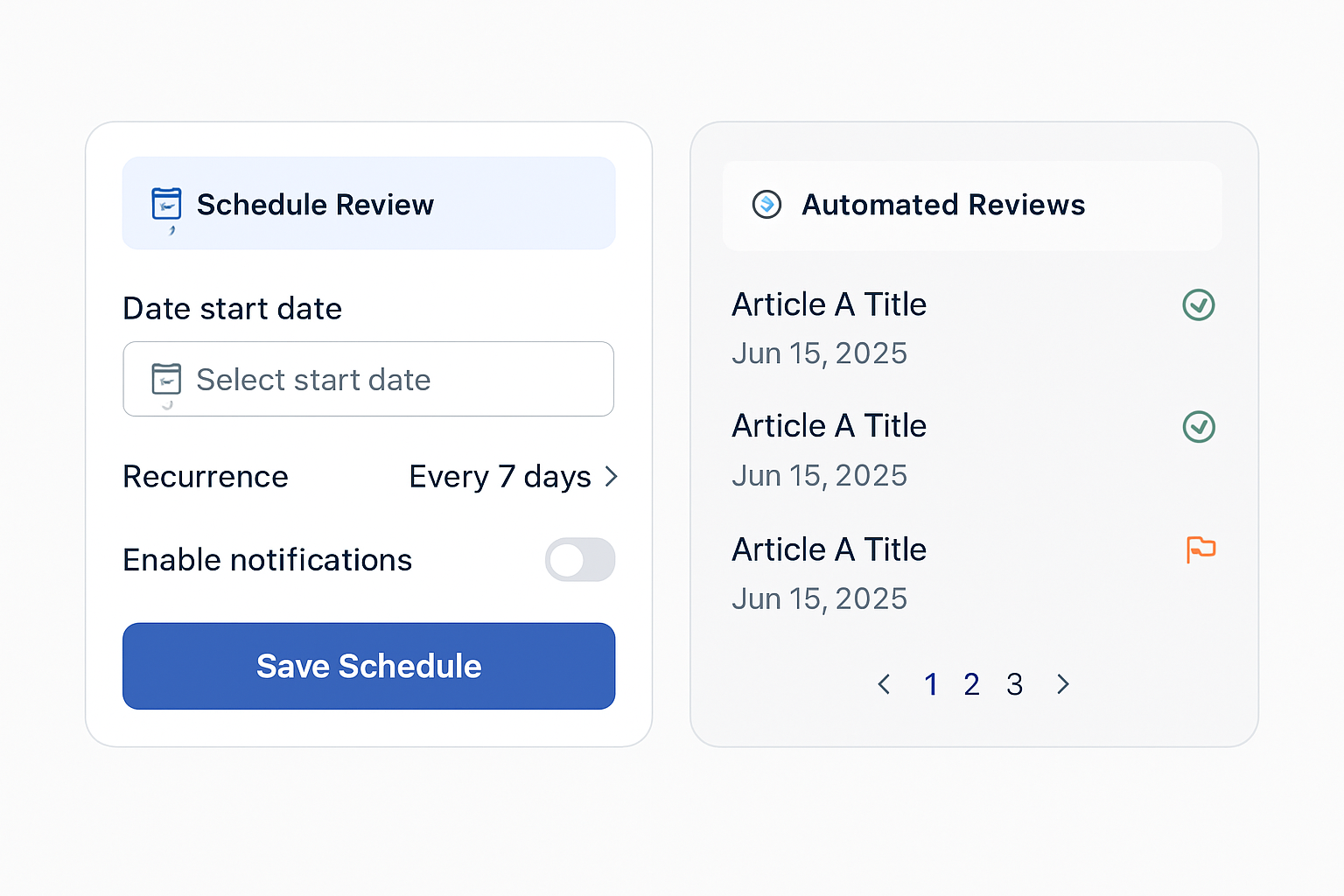
Task: Select page 3 in the pagination
Action: coord(1014,684)
